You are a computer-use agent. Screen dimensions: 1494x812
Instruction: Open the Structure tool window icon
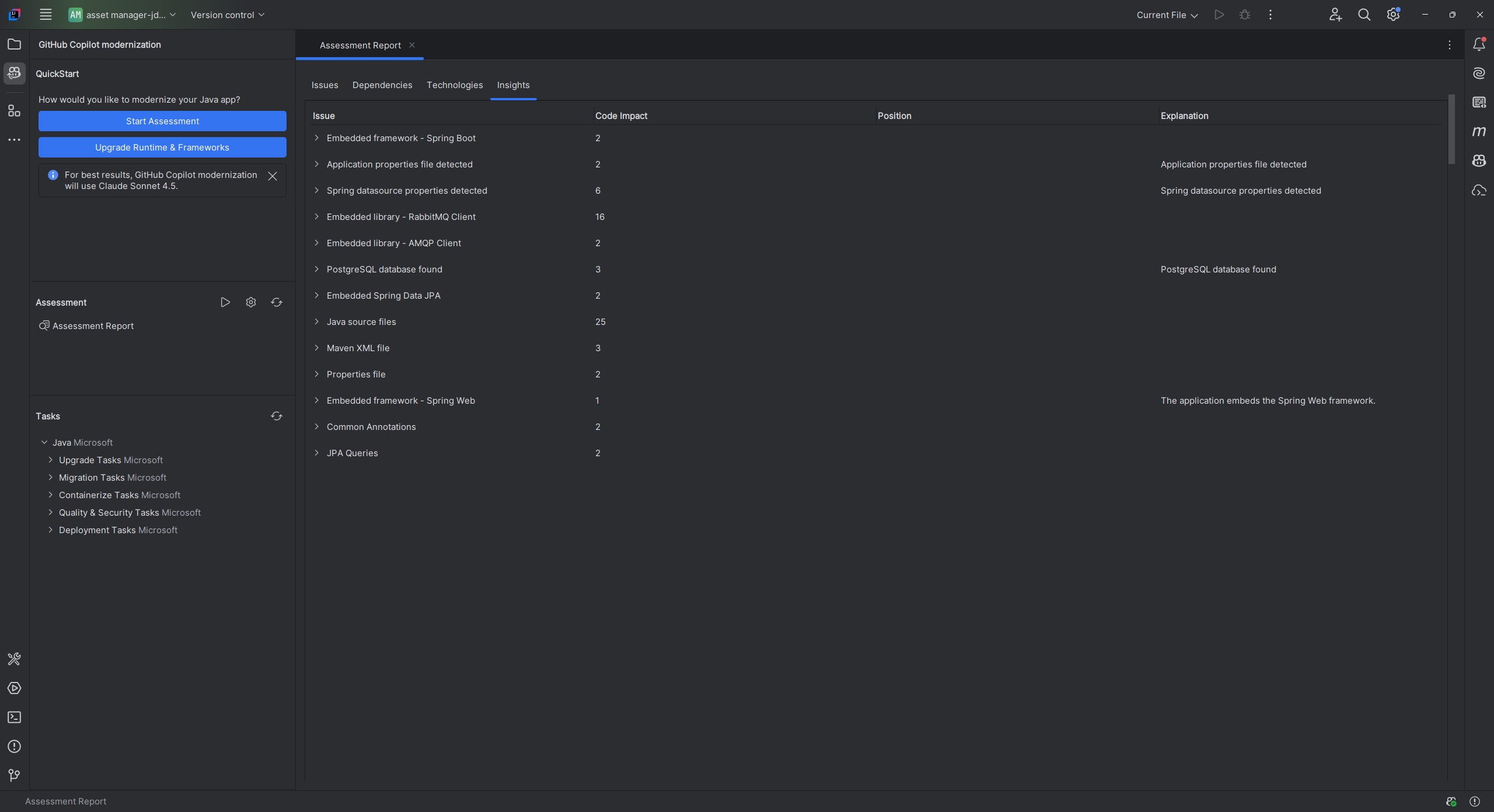pos(14,111)
